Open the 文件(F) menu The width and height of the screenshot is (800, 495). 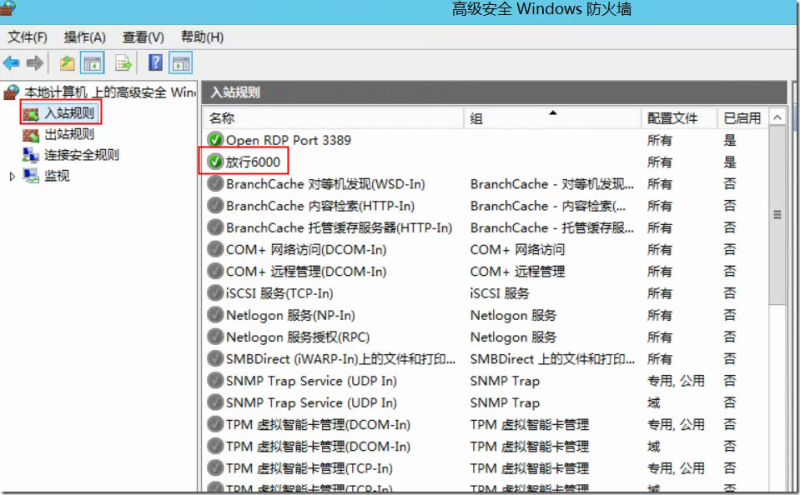(x=28, y=37)
